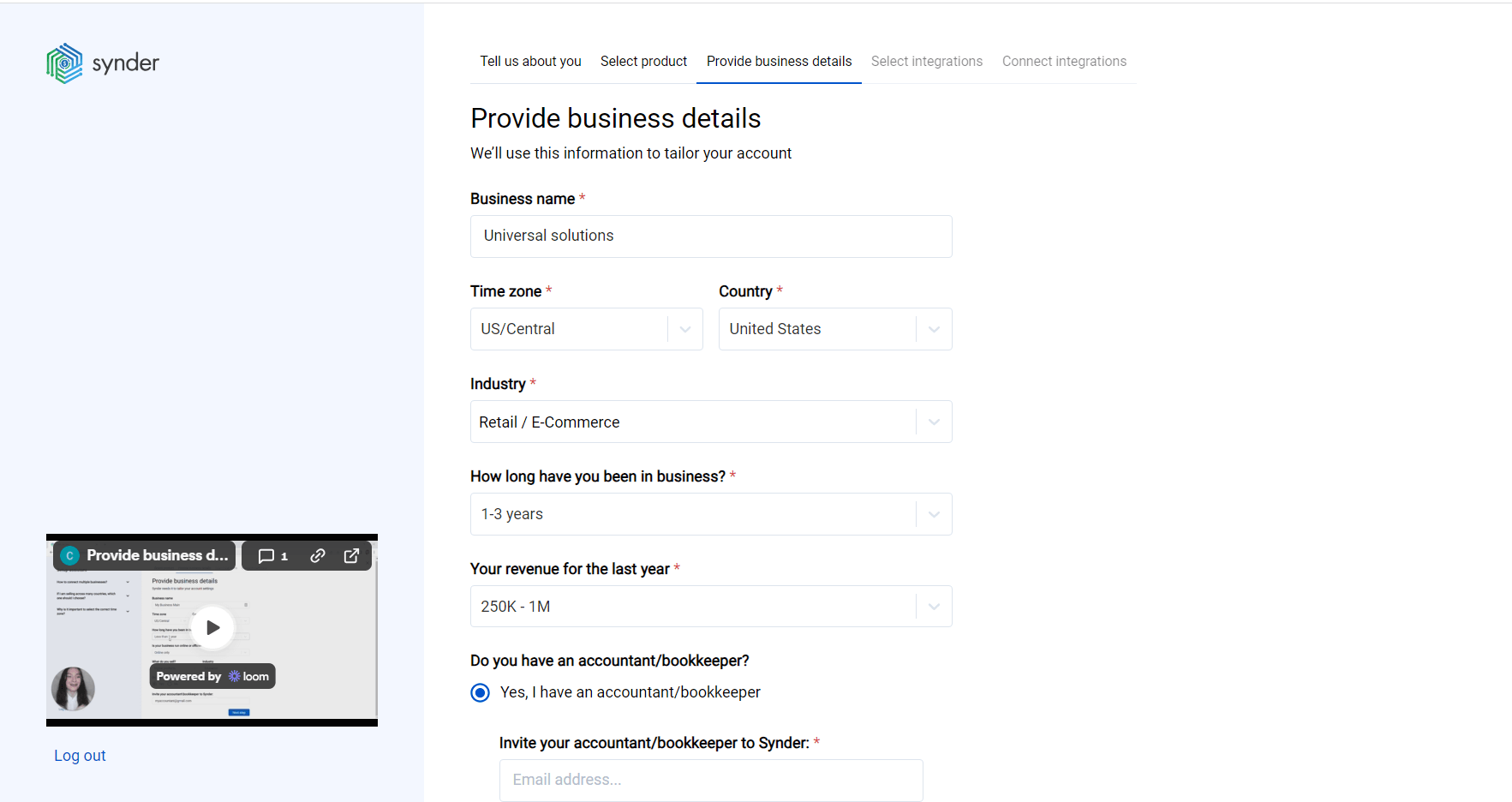
Task: Open the Select integrations step
Action: point(927,61)
